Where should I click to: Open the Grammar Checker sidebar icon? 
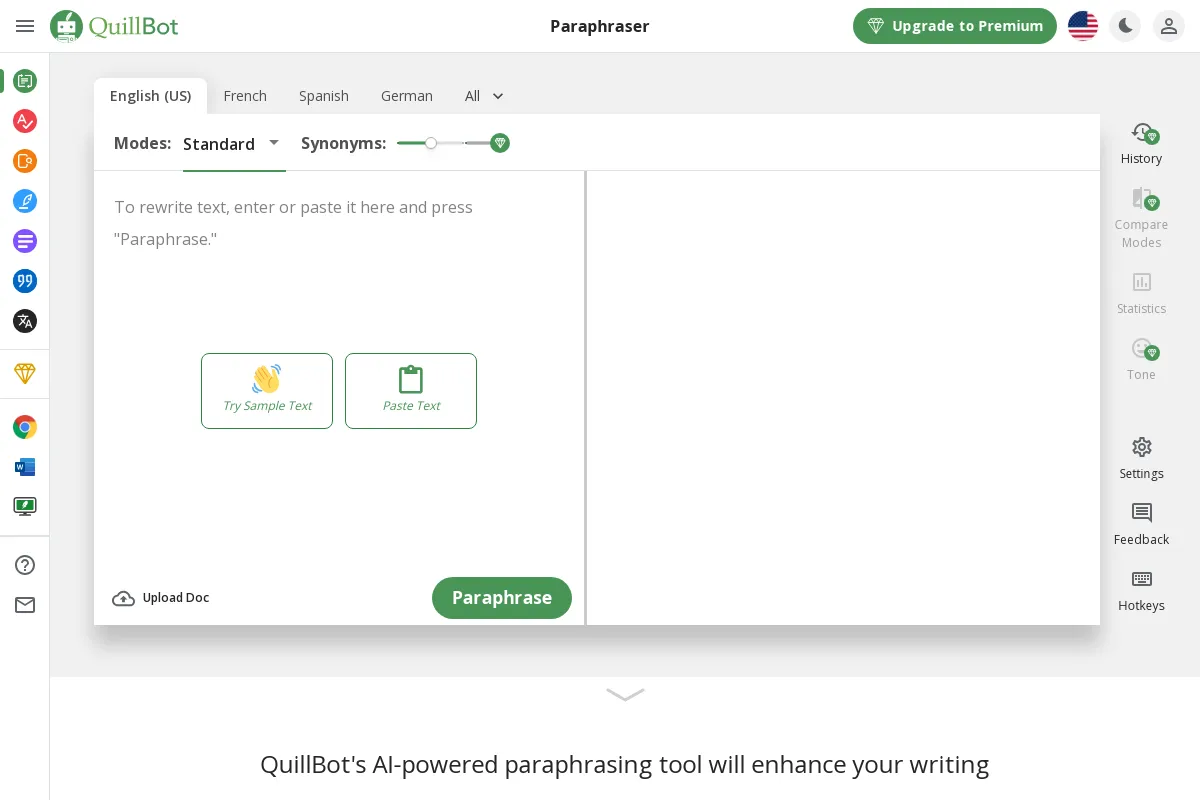[25, 121]
